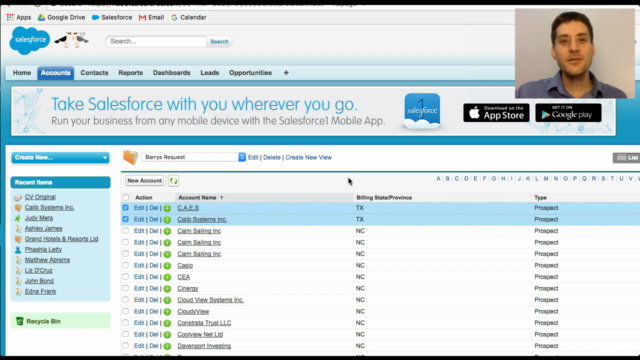
Task: Click Edit link in Davenport Investing row
Action: tap(139, 346)
